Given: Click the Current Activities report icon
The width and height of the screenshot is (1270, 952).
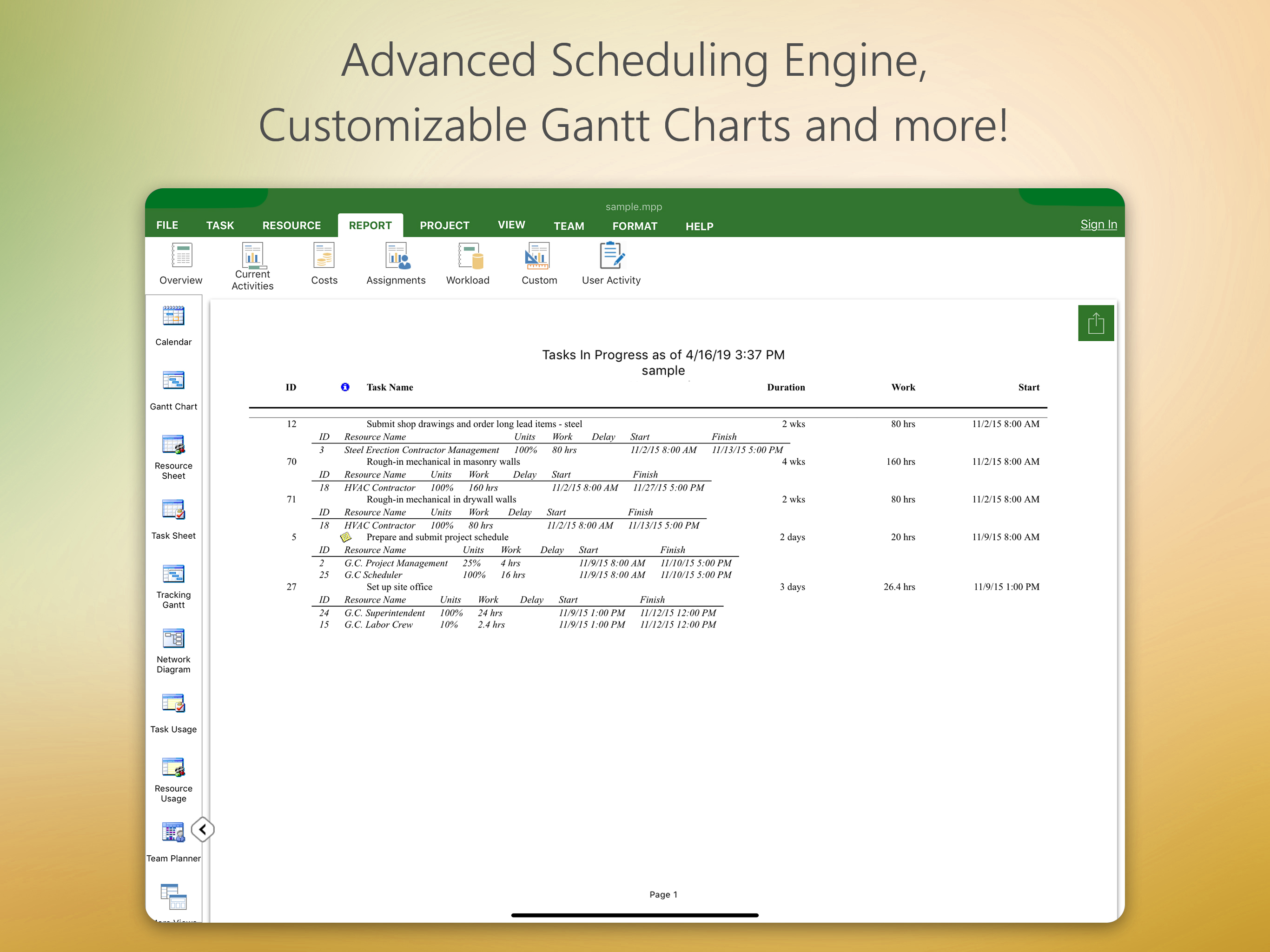Looking at the screenshot, I should pyautogui.click(x=252, y=265).
